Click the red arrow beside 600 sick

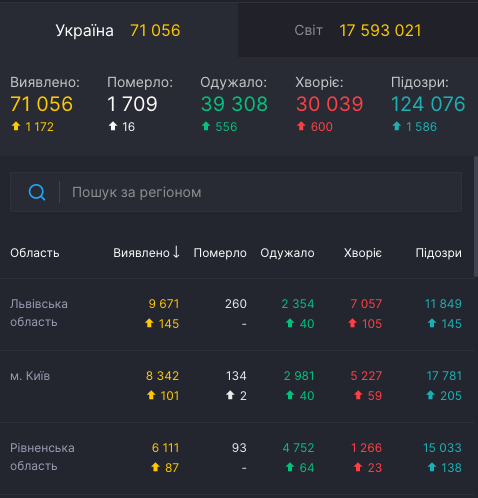click(x=301, y=126)
